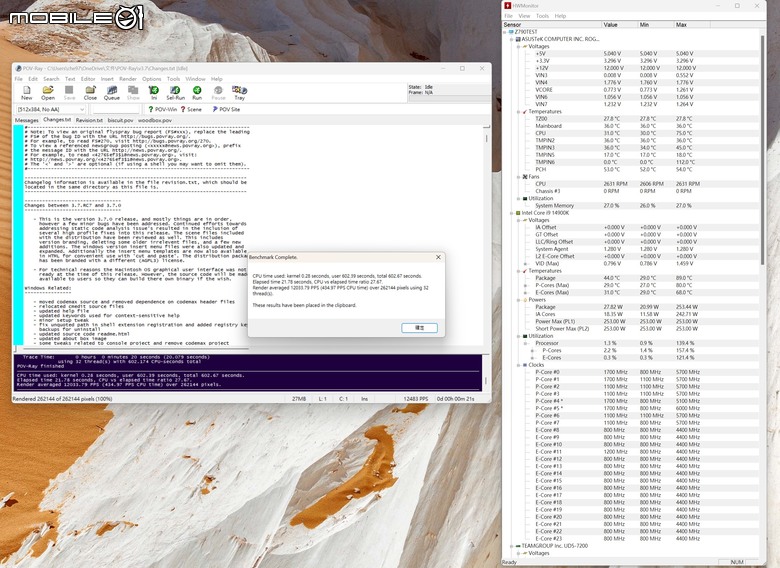Viewport: 780px width, 568px height.
Task: Open the Scene help shortcut
Action: (192, 109)
